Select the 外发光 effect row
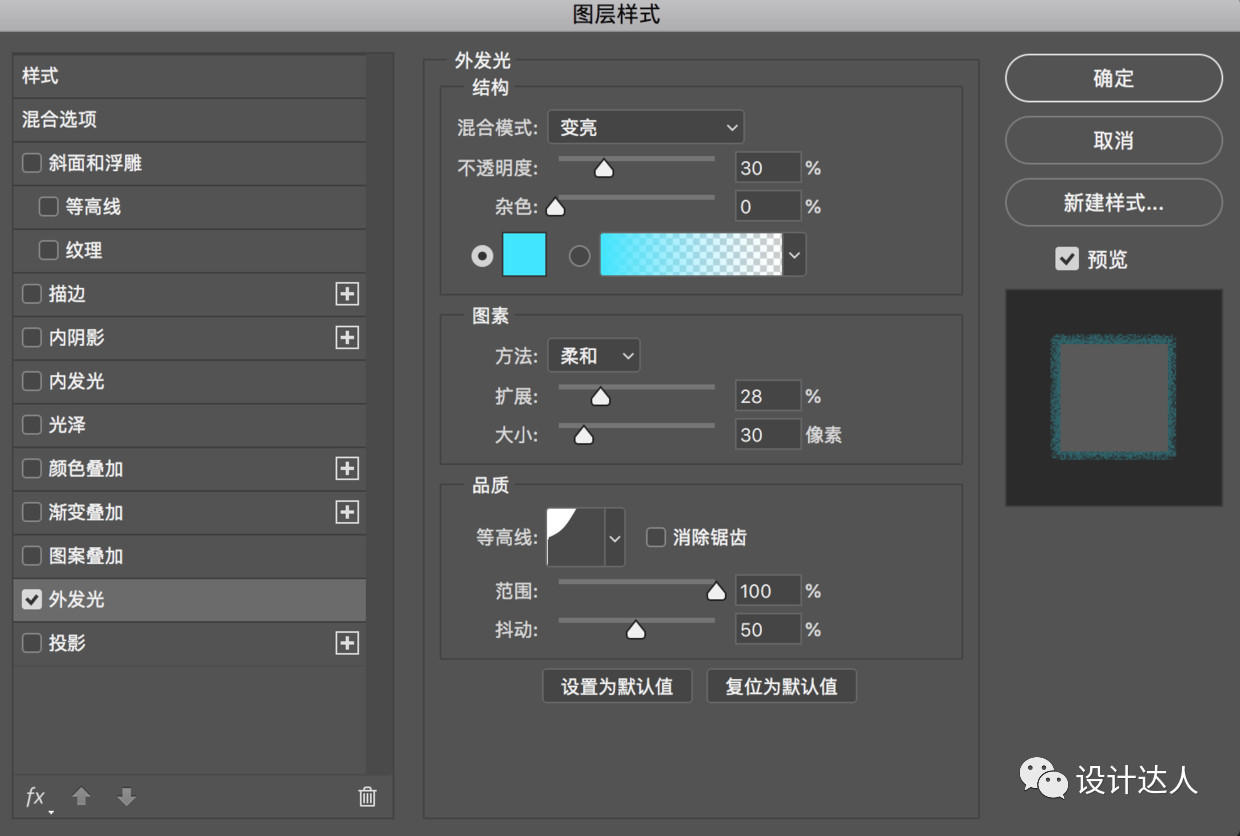 click(x=190, y=600)
